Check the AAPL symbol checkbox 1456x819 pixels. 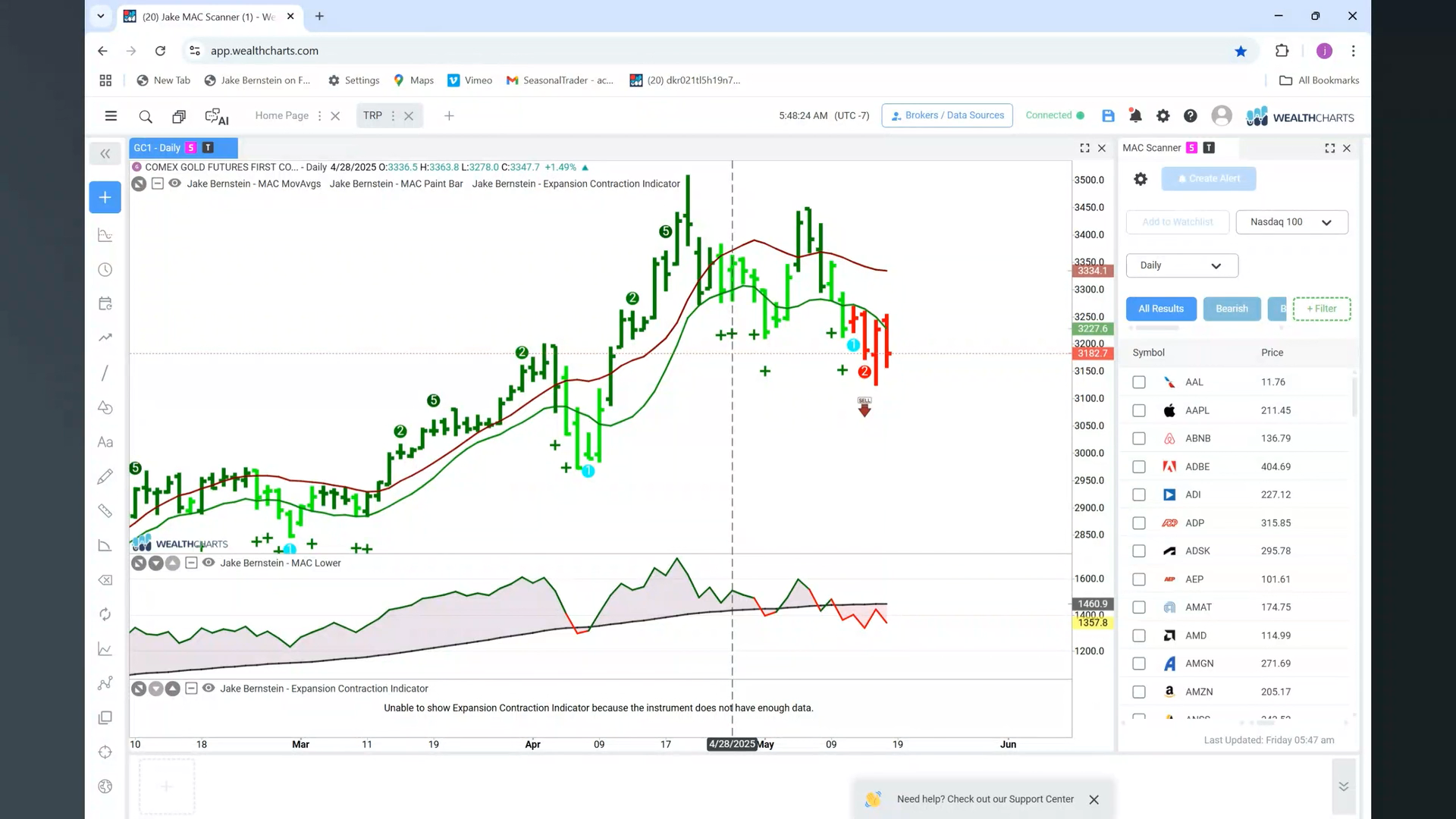click(1139, 410)
